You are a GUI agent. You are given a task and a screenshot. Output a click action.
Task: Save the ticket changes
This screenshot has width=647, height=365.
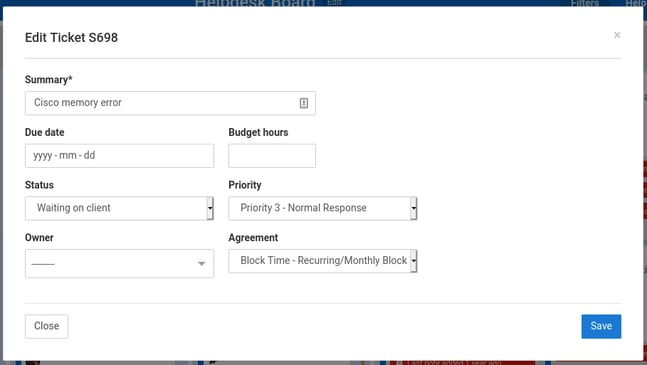pos(601,326)
